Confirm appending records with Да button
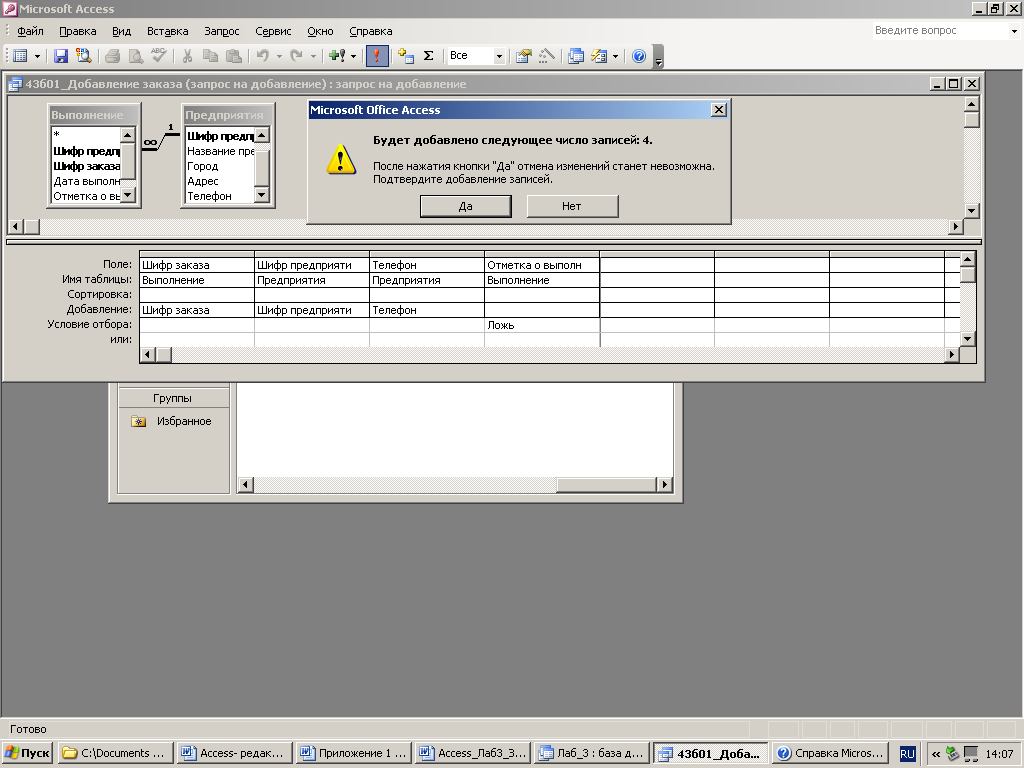The width and height of the screenshot is (1024, 768). 466,206
